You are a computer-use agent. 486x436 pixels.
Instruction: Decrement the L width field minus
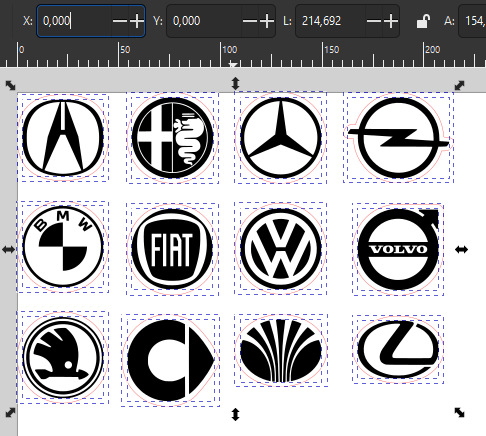click(x=374, y=21)
